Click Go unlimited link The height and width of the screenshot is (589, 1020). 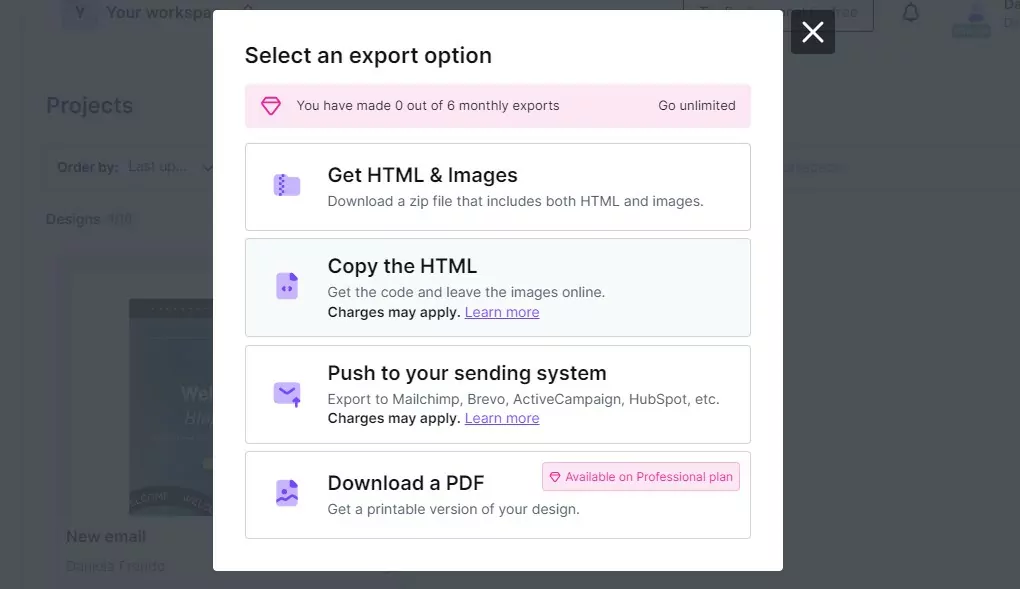696,106
